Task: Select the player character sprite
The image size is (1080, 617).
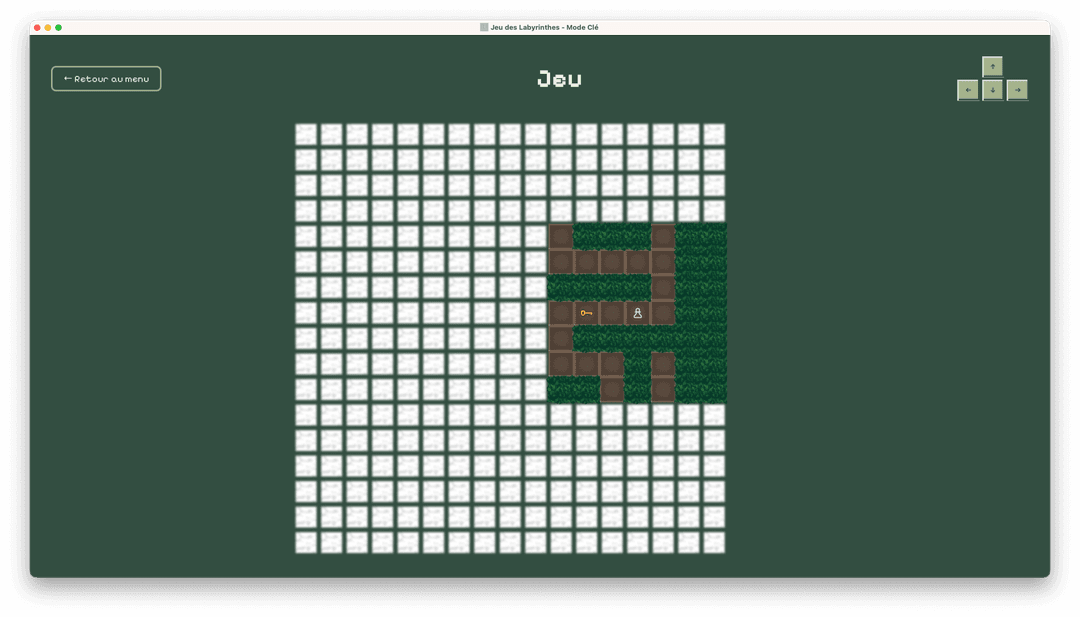Action: tap(637, 312)
